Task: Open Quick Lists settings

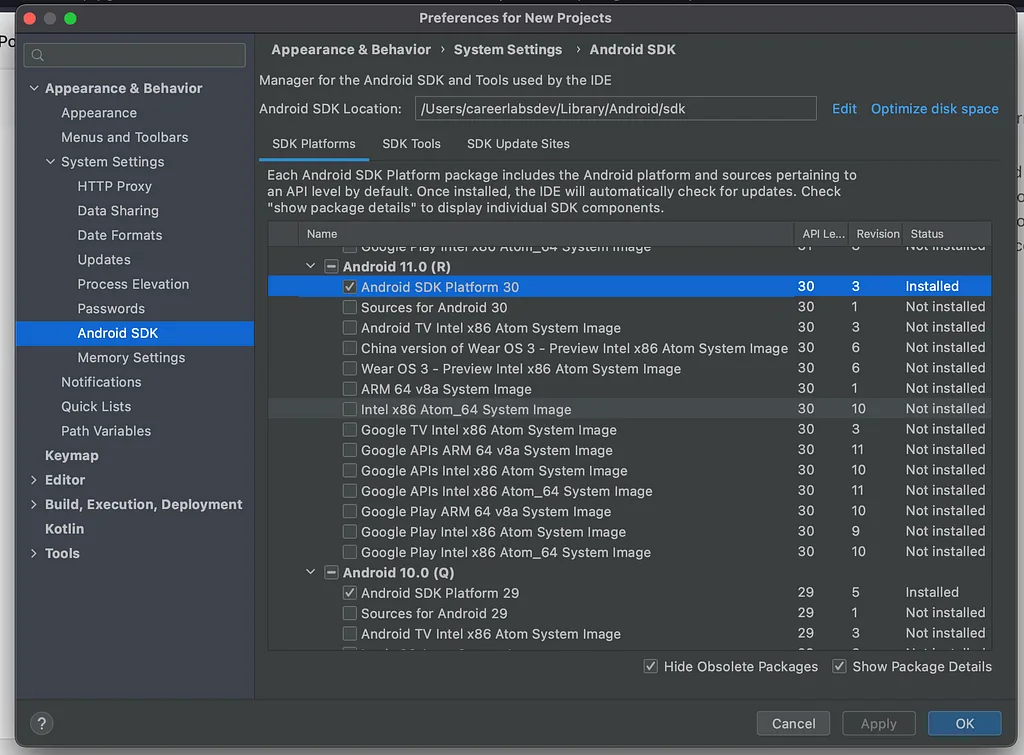Action: [96, 407]
